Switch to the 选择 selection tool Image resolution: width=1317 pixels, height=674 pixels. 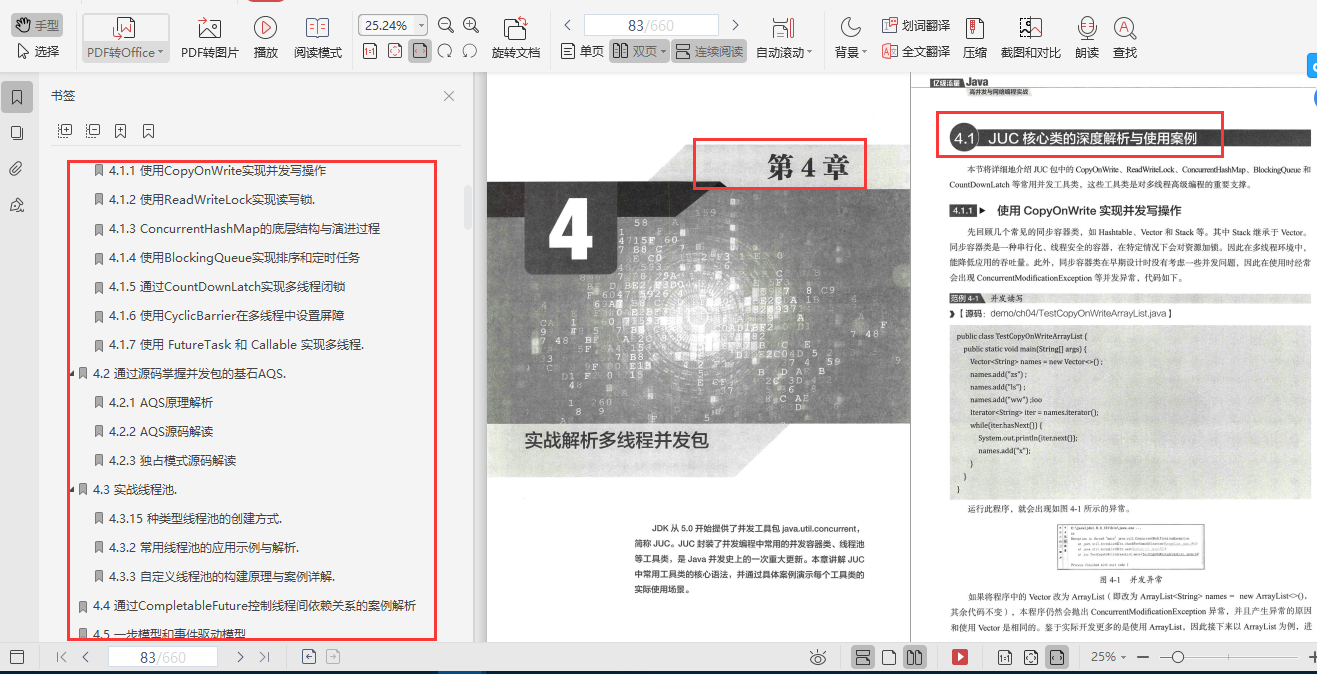(36, 51)
